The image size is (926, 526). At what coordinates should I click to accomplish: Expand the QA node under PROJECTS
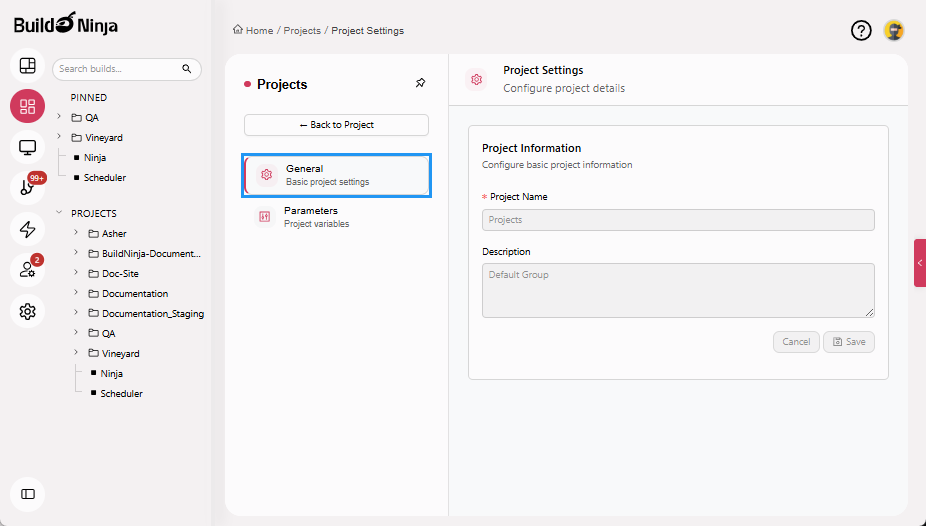[76, 333]
